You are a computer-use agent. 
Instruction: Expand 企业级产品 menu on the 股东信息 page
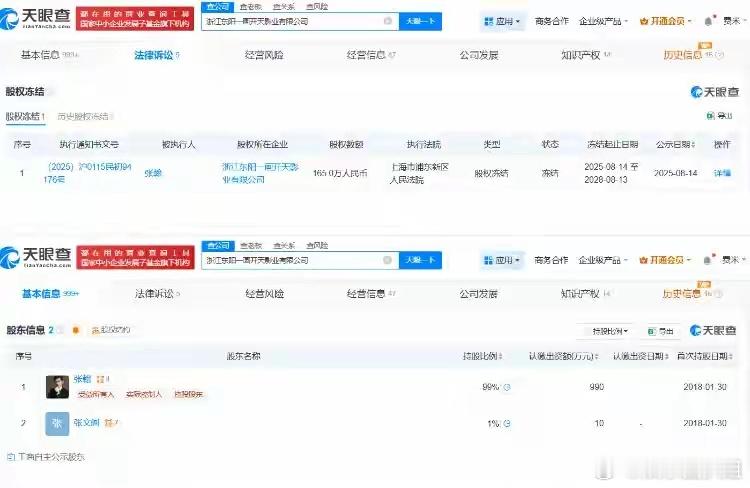(x=603, y=260)
